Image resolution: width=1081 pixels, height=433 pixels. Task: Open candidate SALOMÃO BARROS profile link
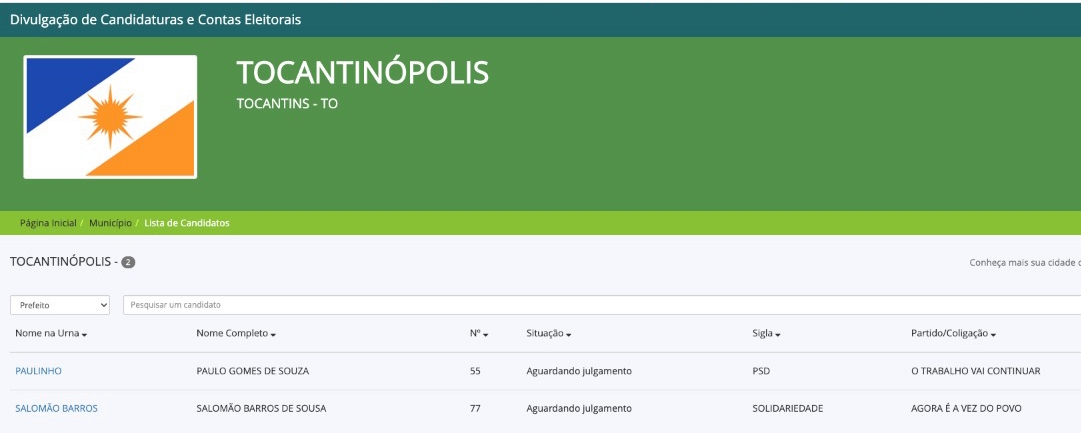click(x=56, y=408)
